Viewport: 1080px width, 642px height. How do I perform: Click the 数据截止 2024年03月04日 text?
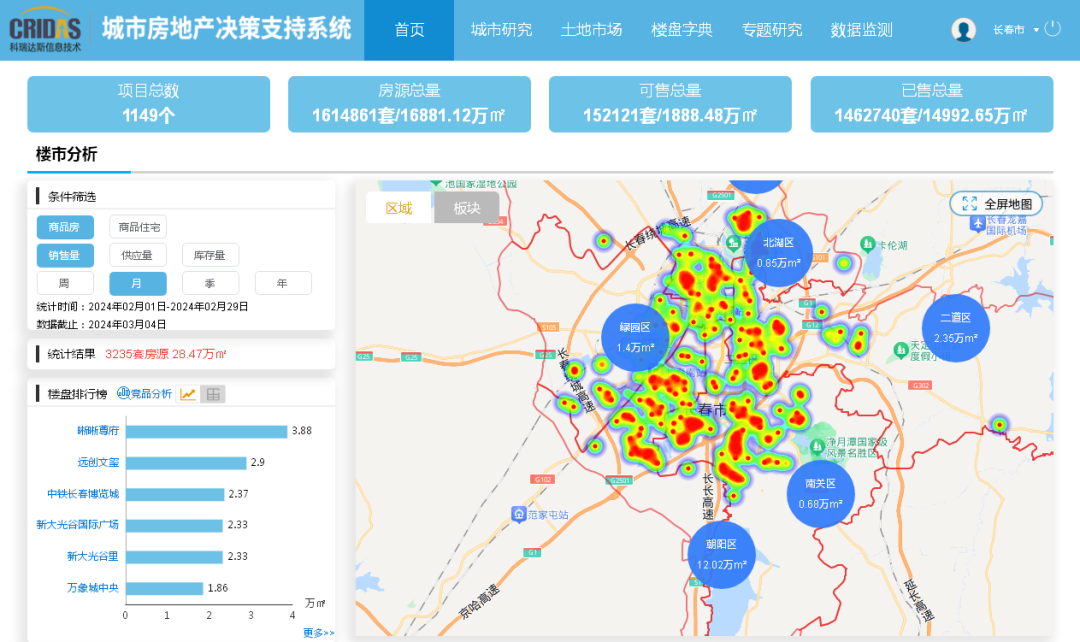[101, 324]
